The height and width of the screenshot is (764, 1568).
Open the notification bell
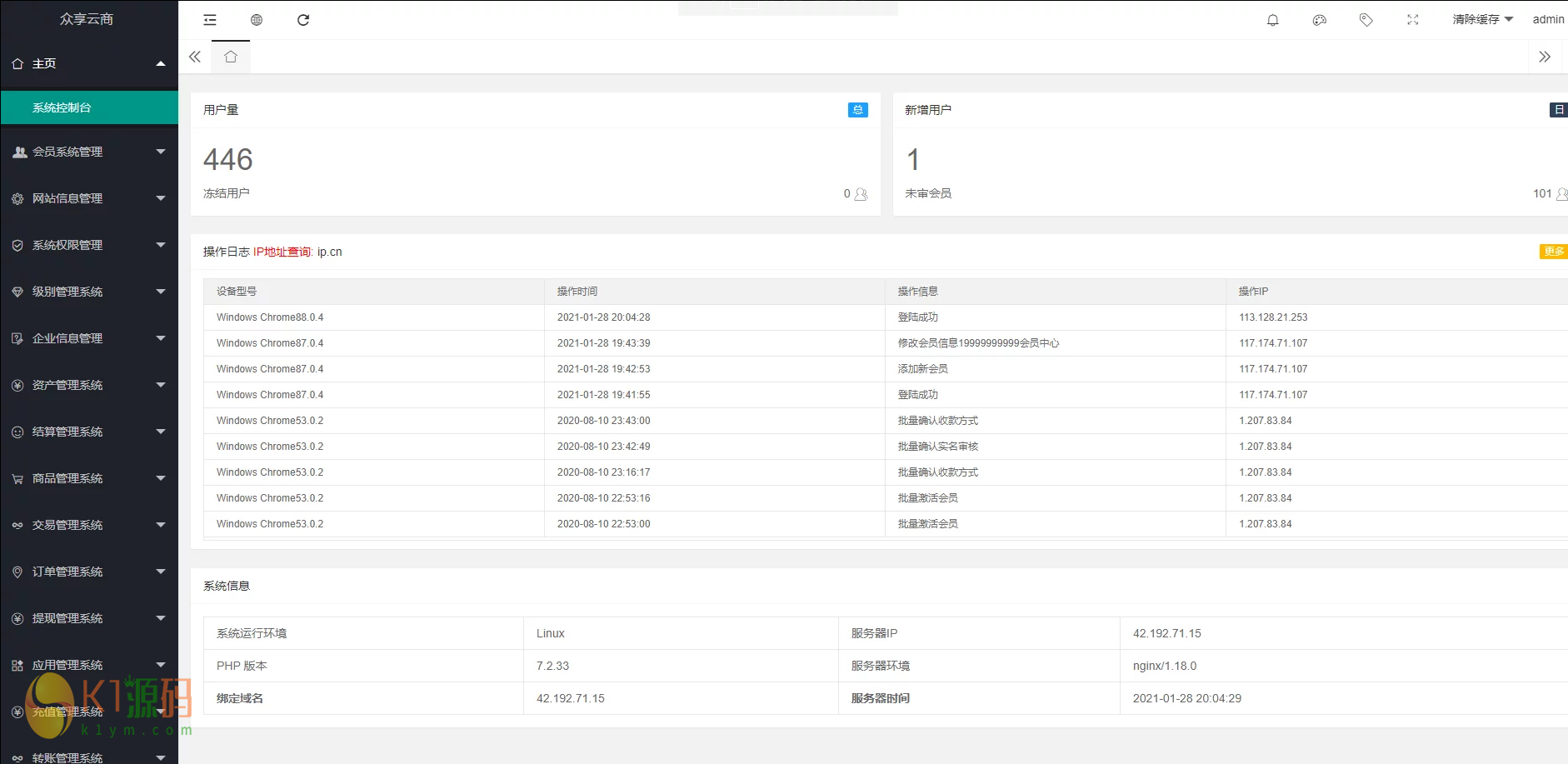point(1272,20)
